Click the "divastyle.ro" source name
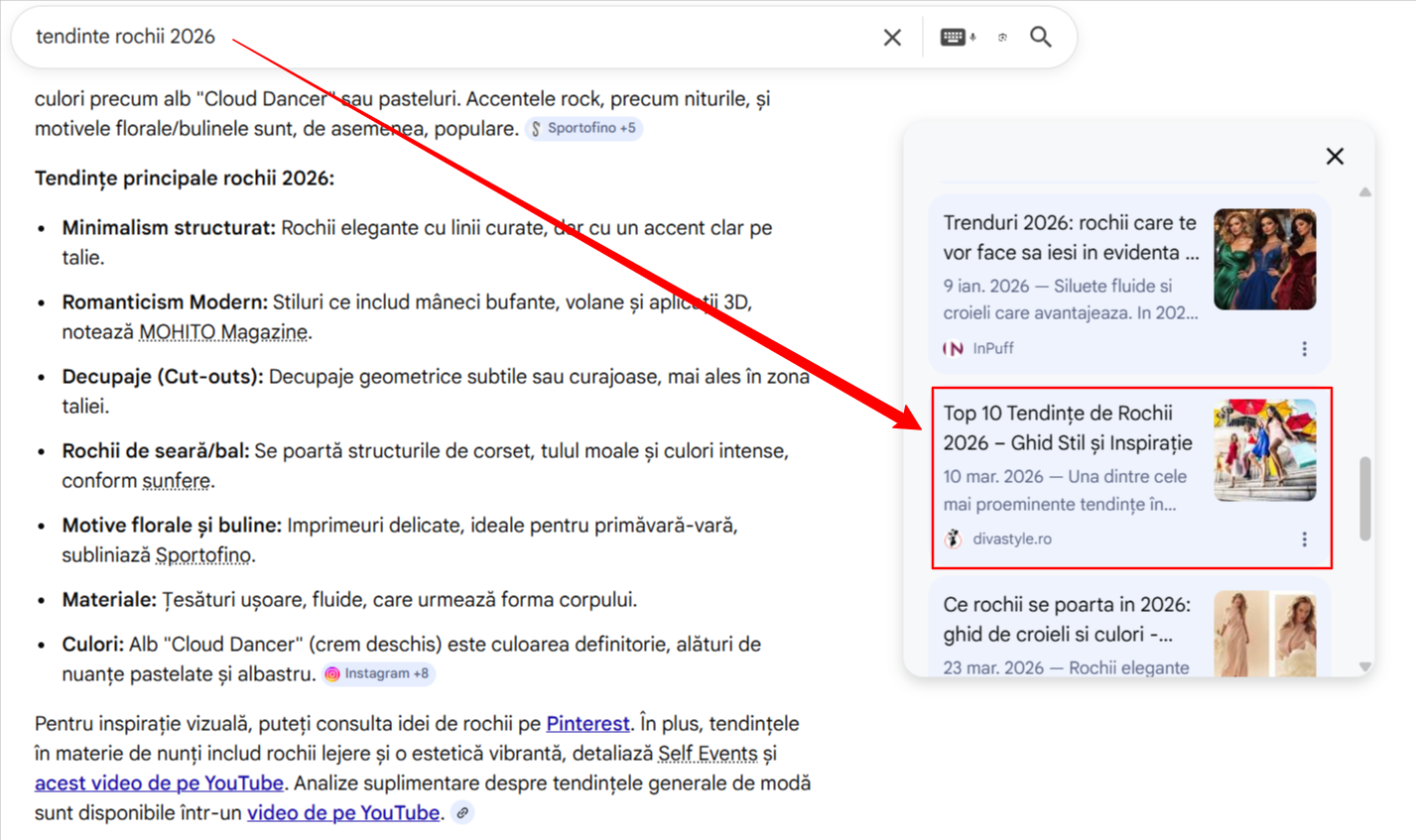1416x840 pixels. 1012,539
